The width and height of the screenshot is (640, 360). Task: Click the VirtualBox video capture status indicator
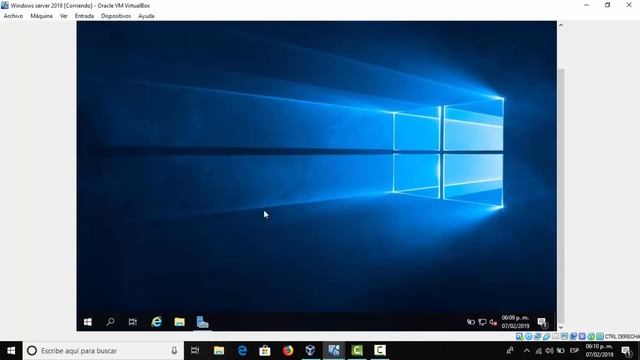pyautogui.click(x=573, y=336)
